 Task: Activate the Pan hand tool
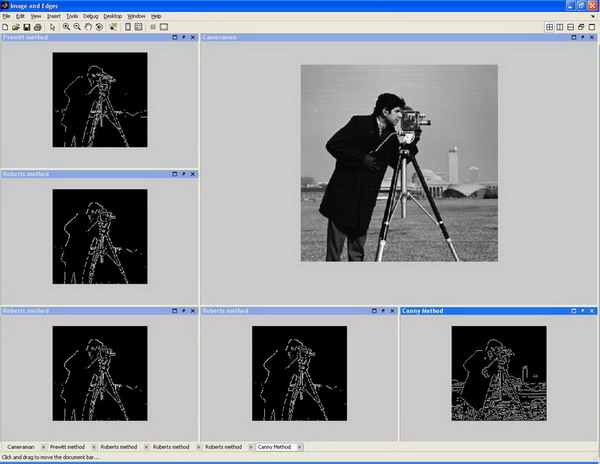pos(88,27)
